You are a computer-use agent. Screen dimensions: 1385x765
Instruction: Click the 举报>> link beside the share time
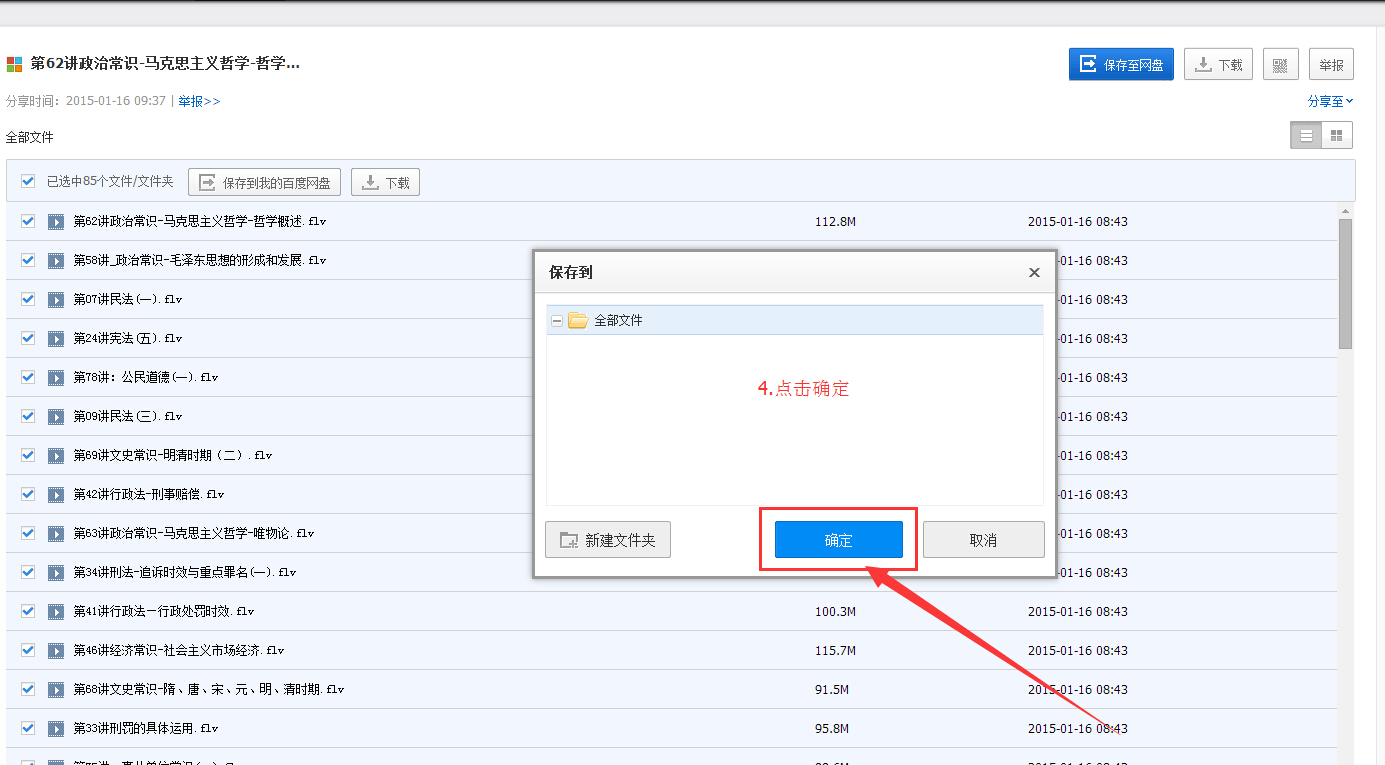[199, 101]
